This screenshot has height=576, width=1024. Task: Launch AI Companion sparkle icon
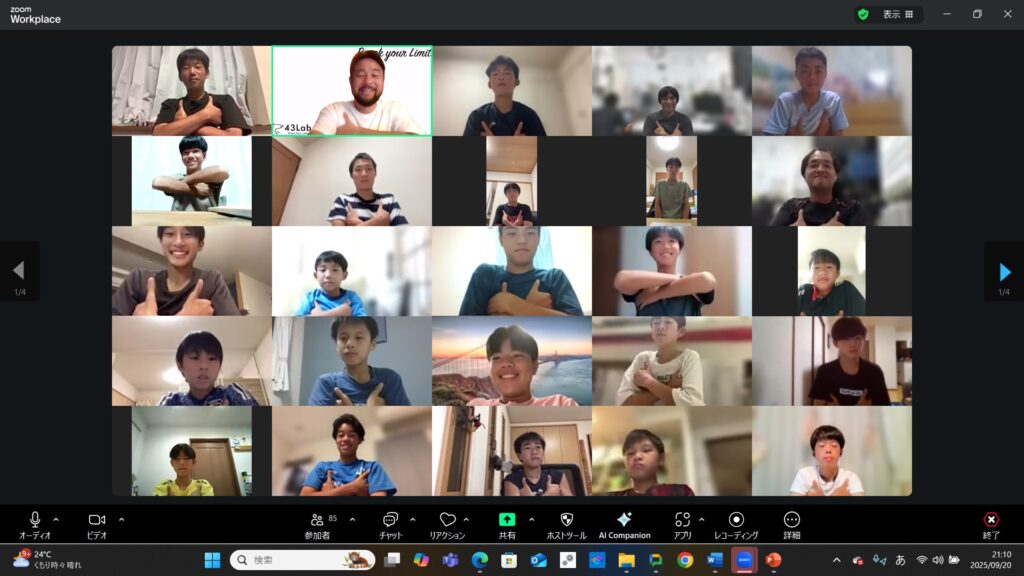click(624, 524)
